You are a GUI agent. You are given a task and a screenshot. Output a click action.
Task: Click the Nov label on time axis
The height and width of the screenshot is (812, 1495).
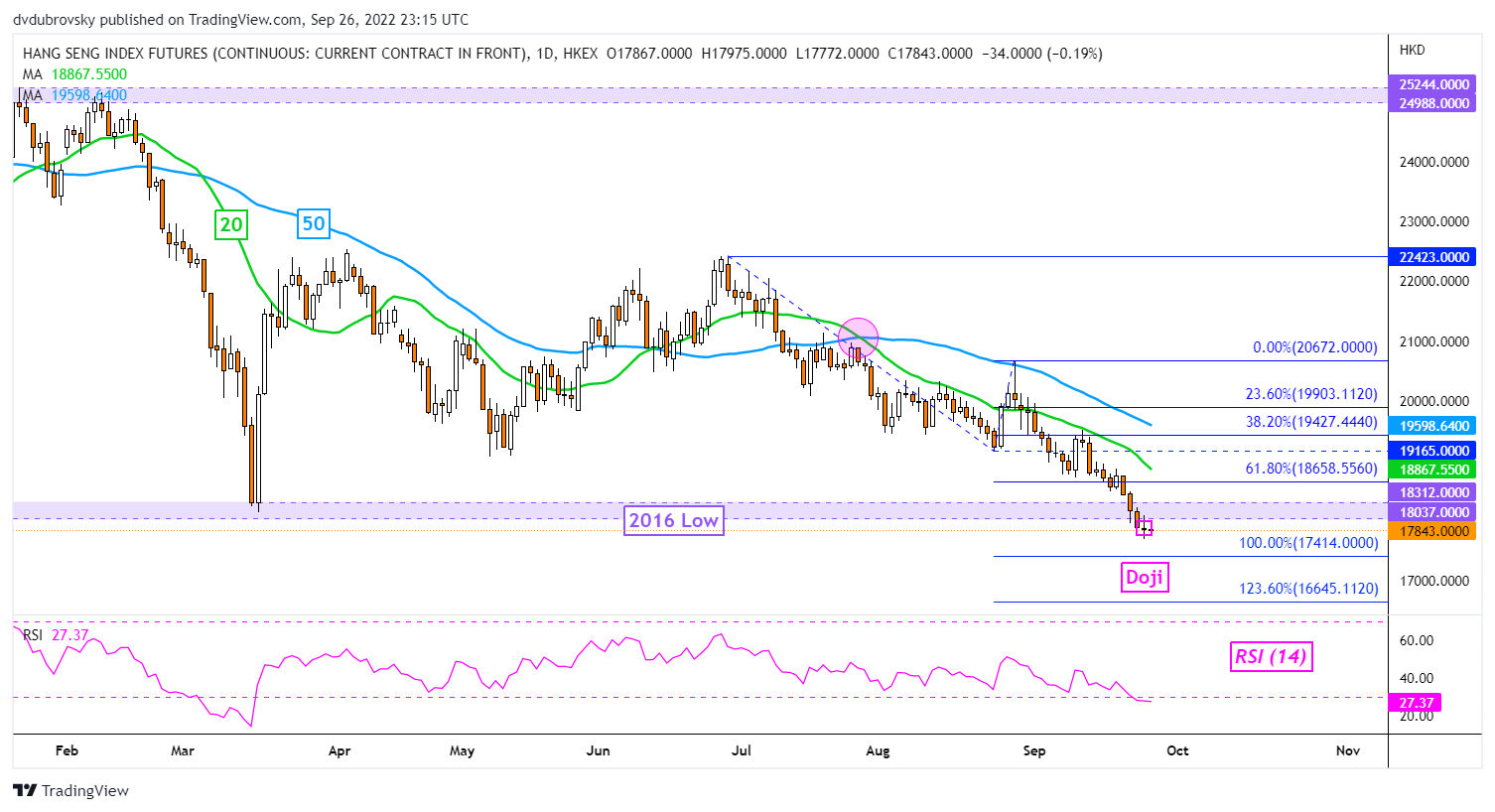point(1348,750)
